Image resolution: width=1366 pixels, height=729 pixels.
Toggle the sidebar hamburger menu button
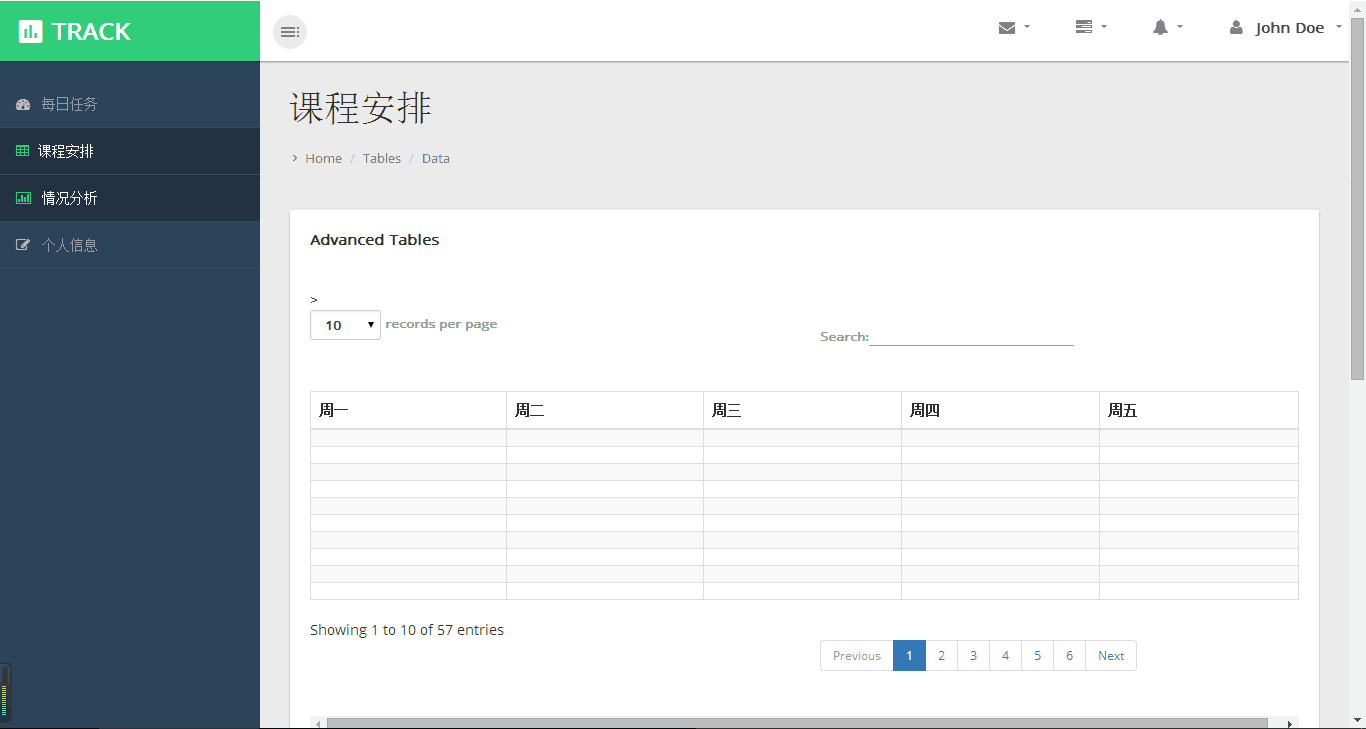point(290,32)
